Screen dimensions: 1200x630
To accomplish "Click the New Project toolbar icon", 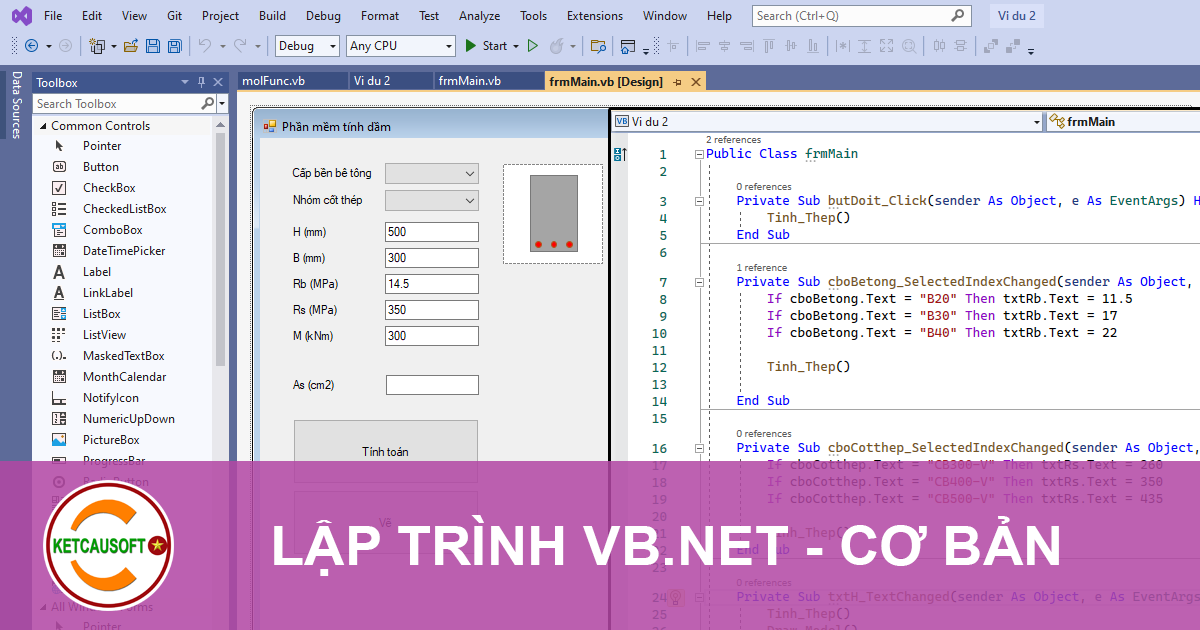I will [97, 46].
